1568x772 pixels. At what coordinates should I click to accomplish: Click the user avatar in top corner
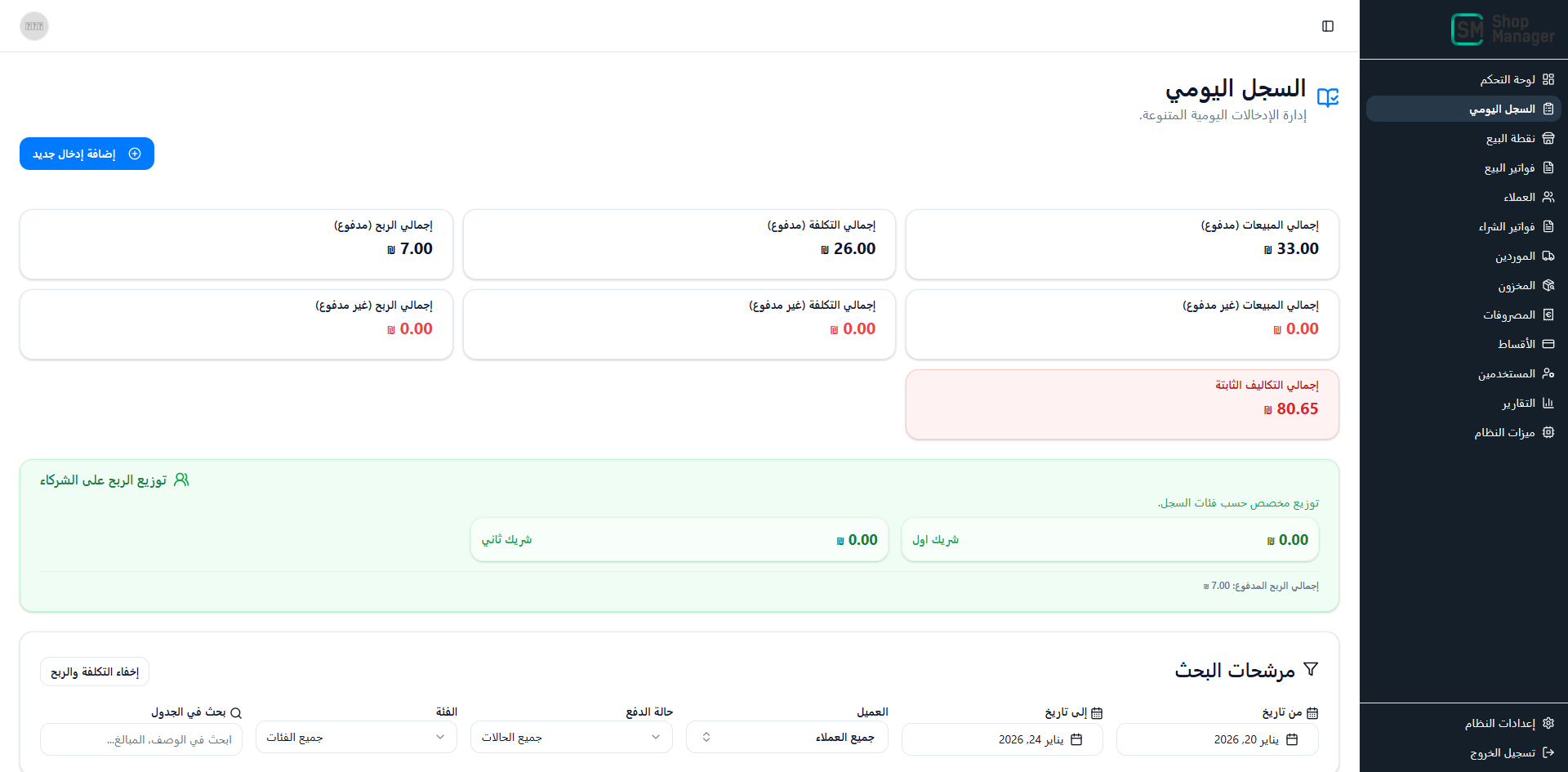point(34,26)
